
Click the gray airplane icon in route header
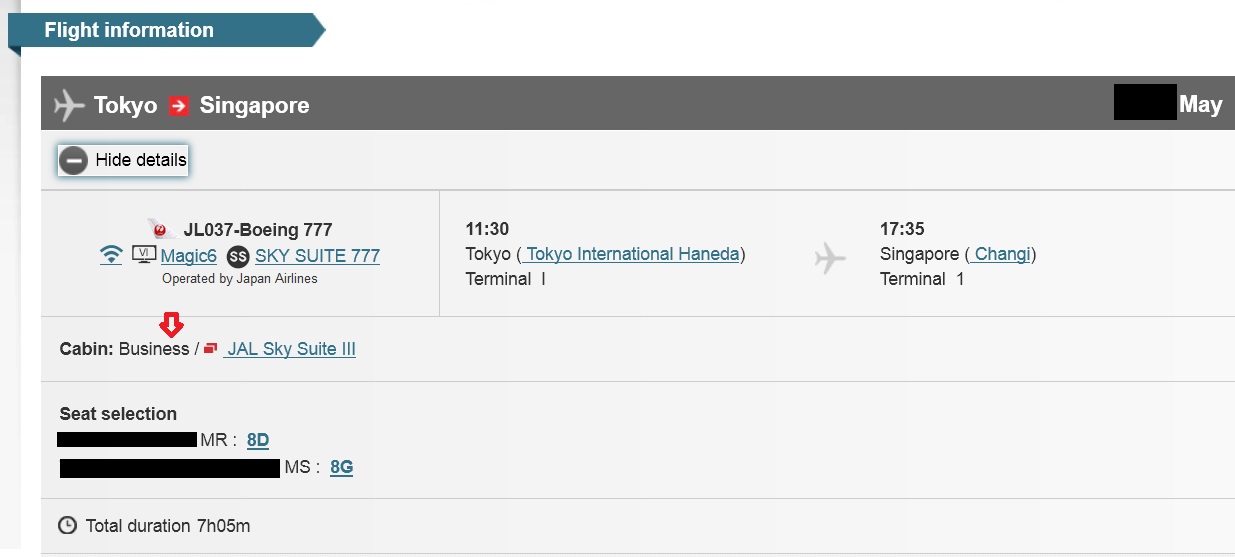click(x=69, y=105)
